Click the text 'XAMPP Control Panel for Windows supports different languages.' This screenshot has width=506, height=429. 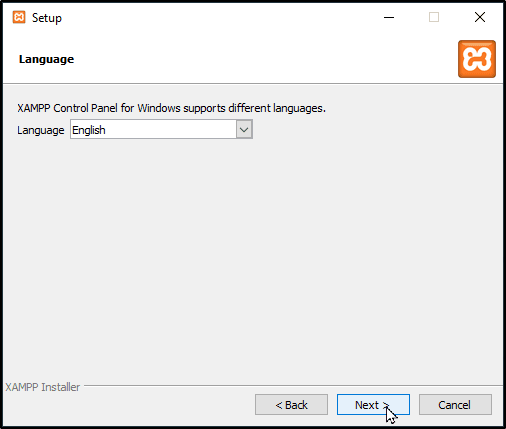[x=171, y=108]
